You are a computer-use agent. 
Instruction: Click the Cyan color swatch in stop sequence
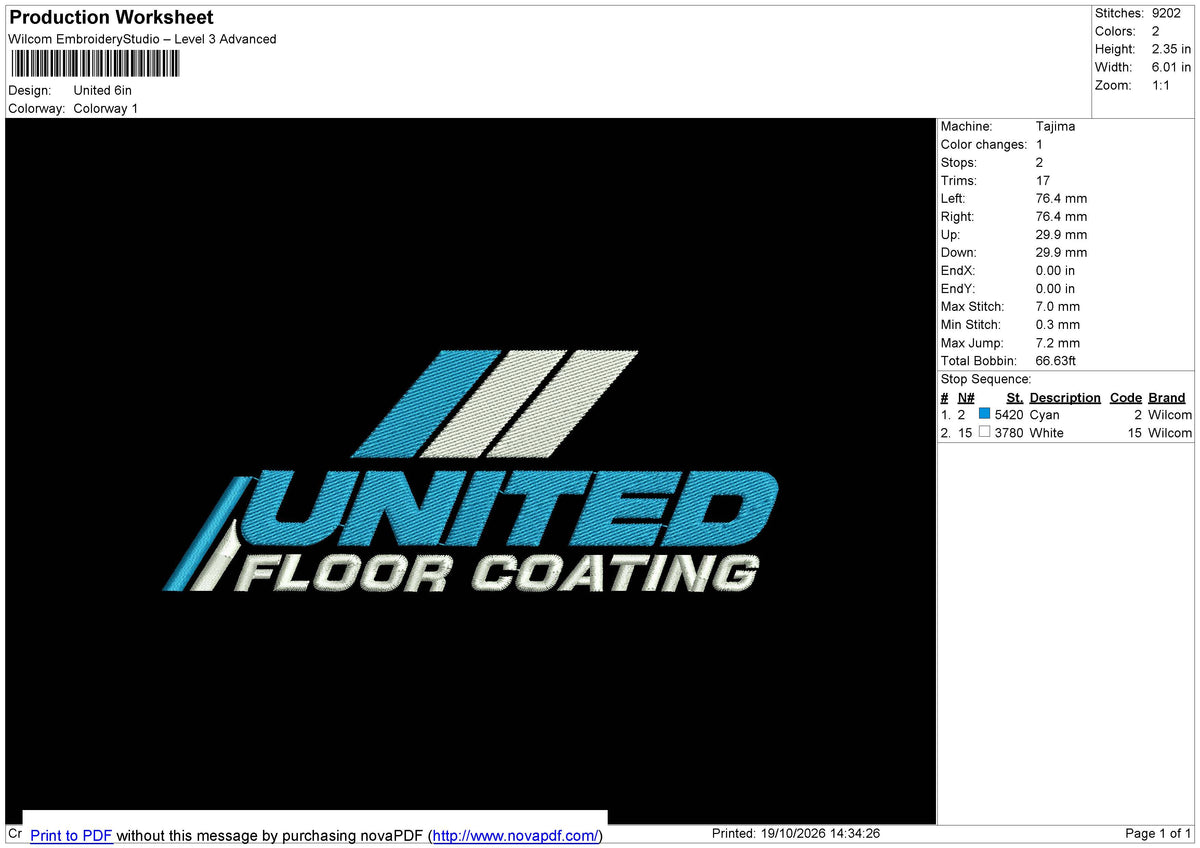pos(984,414)
